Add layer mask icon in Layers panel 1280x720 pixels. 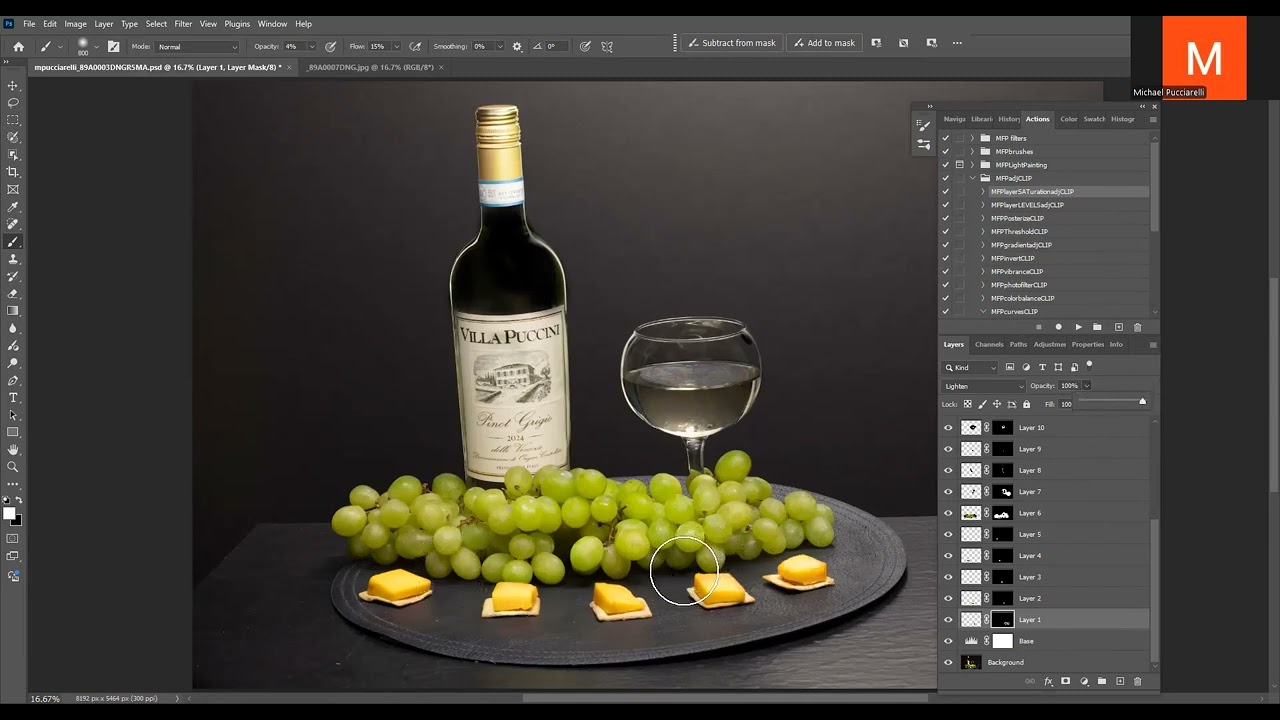[1065, 681]
